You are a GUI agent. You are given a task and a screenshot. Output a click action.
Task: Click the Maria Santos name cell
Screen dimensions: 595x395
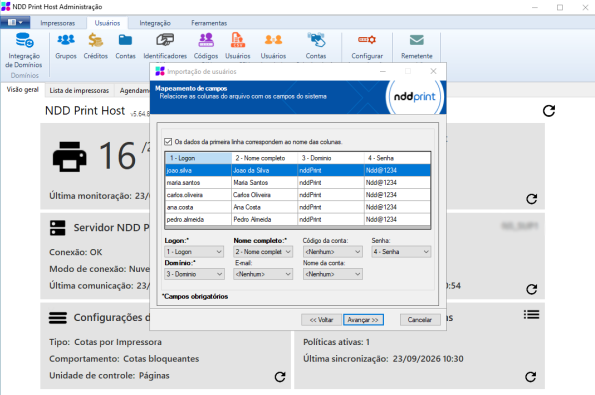(x=265, y=183)
